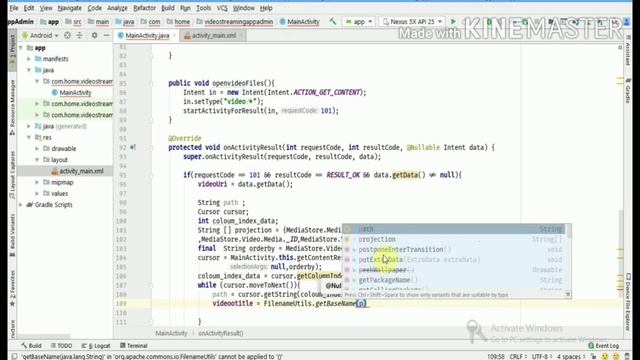Click the tool windows toggle icon in status bar
Viewport: 640px width, 360px height.
pos(14,356)
